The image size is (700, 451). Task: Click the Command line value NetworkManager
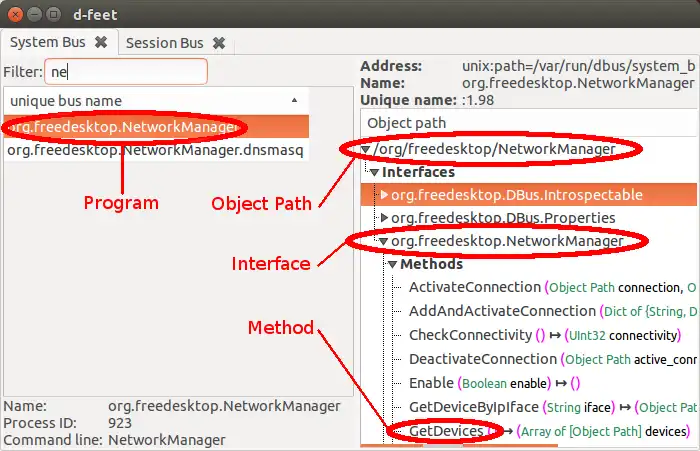pos(167,440)
